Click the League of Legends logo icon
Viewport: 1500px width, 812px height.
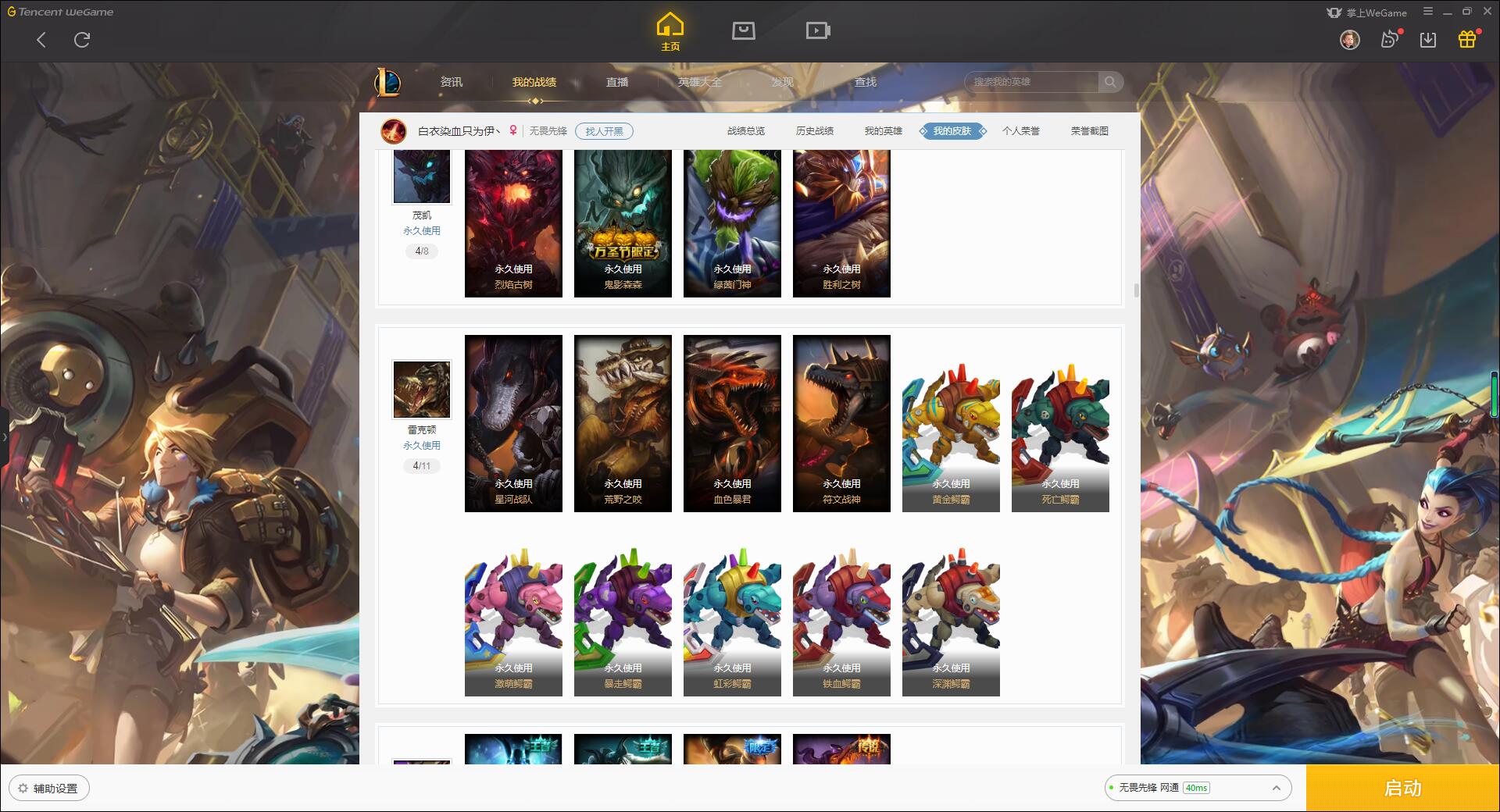pyautogui.click(x=387, y=82)
